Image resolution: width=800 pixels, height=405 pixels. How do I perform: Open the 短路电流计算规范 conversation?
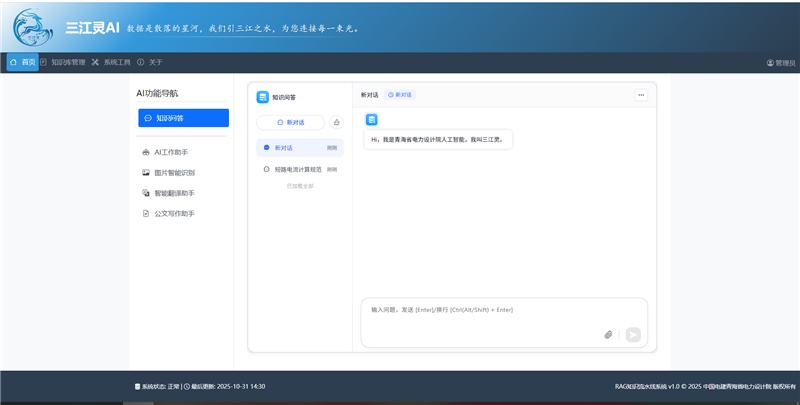pos(298,169)
